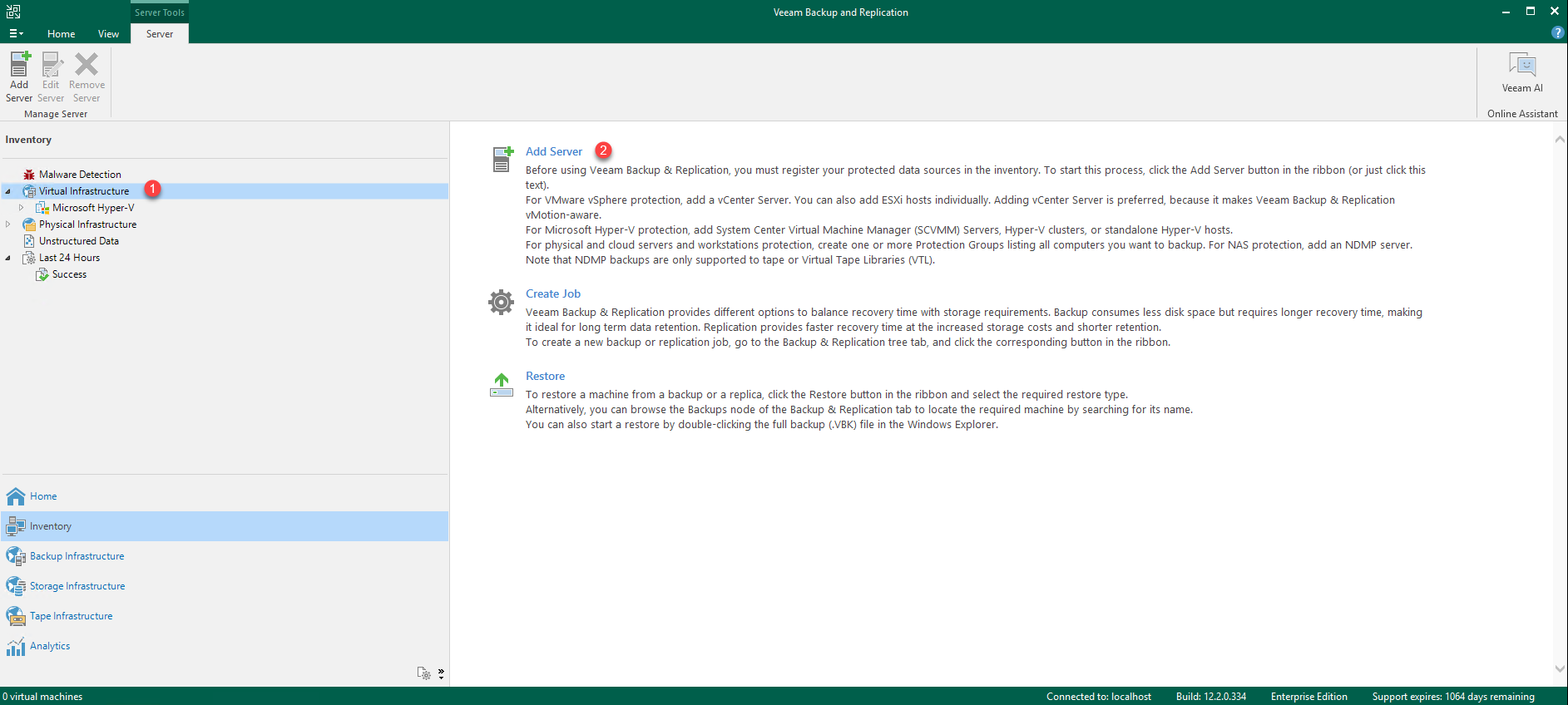
Task: Follow the Add Server link
Action: coord(554,151)
